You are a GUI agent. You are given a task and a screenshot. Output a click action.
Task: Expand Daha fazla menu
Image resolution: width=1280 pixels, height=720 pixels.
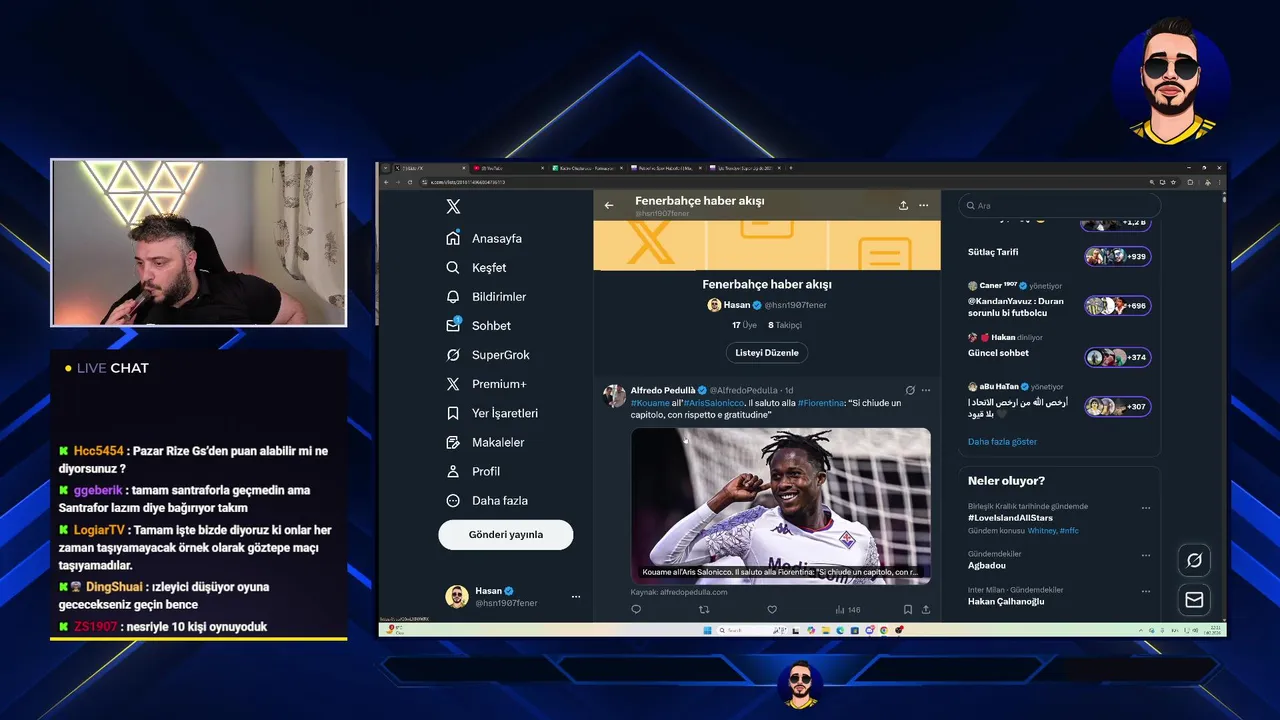[486, 500]
